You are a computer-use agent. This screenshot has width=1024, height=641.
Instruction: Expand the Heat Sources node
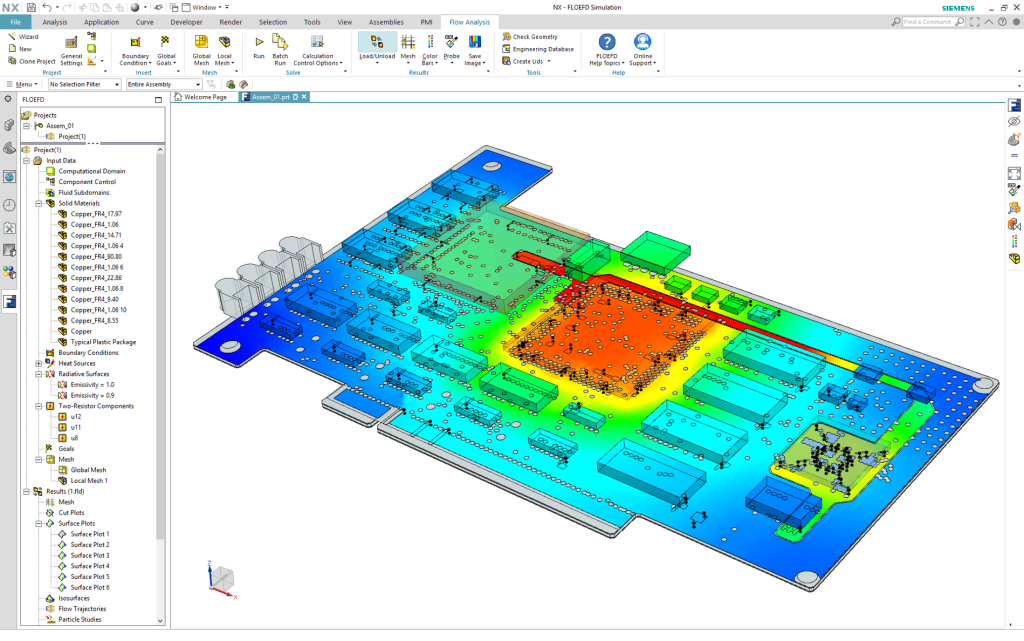(x=39, y=364)
